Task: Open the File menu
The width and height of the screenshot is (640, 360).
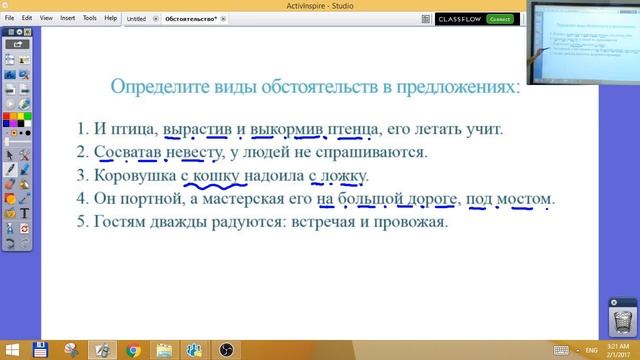Action: click(x=9, y=18)
